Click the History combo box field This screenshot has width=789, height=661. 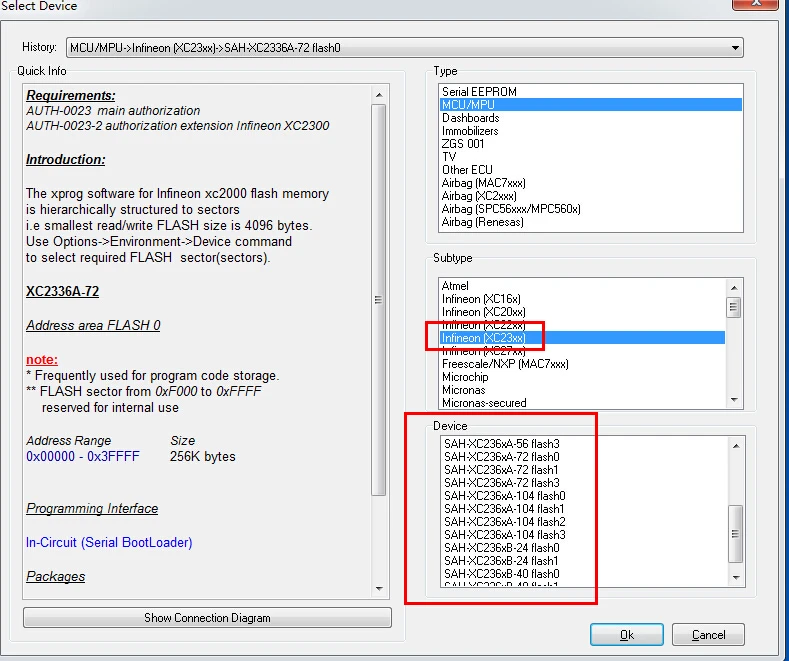click(405, 48)
